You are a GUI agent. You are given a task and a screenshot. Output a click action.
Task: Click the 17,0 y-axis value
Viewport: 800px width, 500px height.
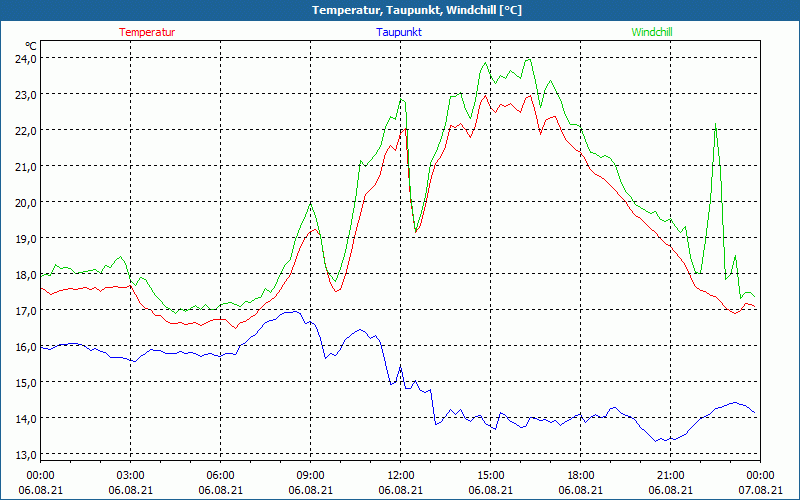tap(26, 310)
